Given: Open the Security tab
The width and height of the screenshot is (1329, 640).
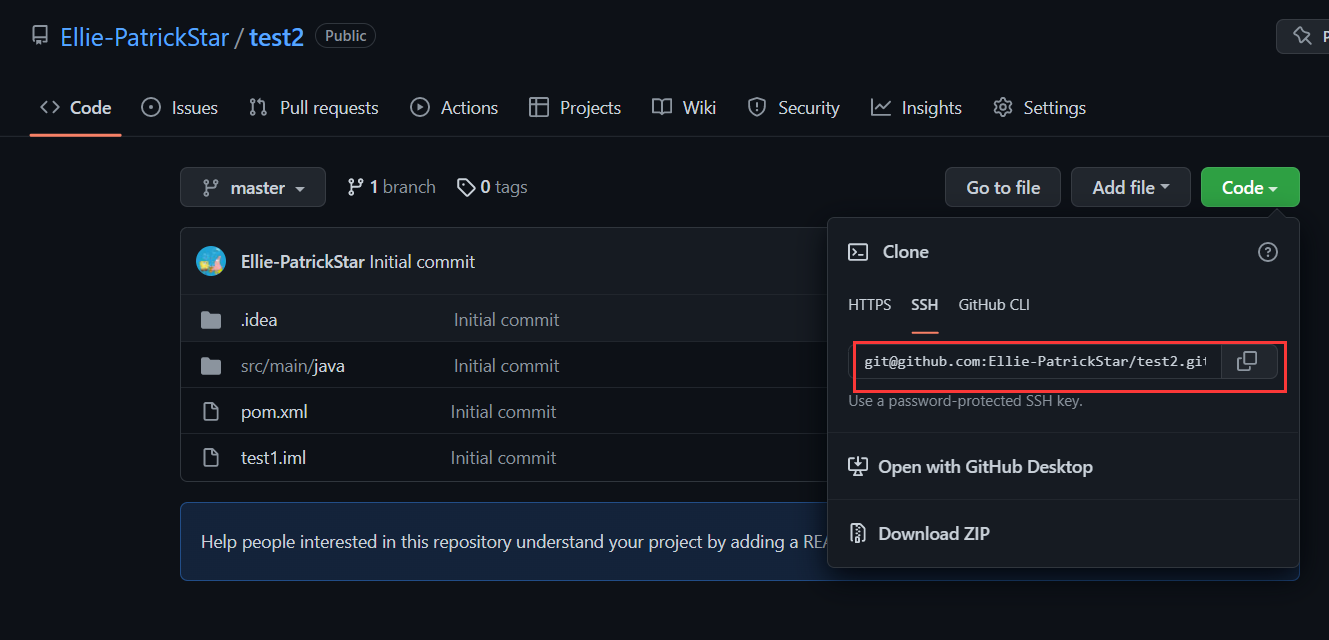Looking at the screenshot, I should coord(794,108).
